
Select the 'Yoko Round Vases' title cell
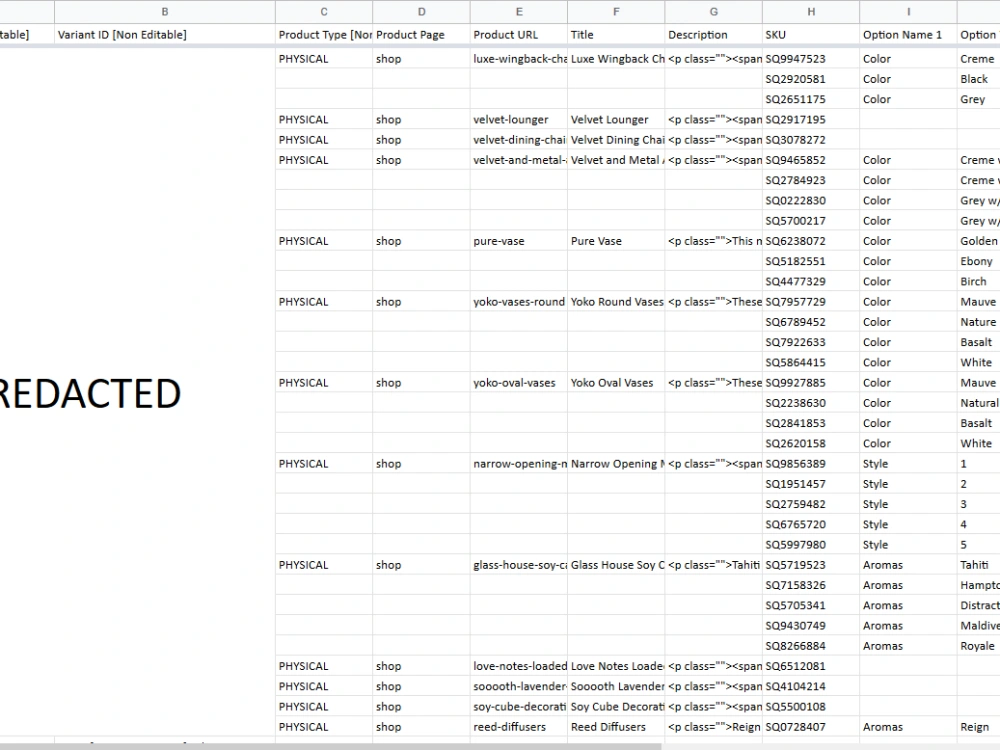616,302
